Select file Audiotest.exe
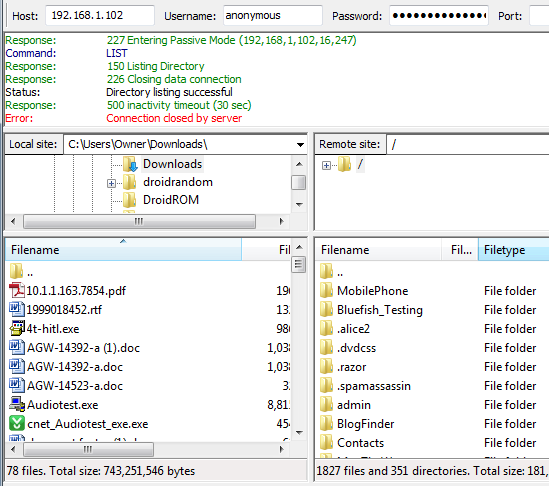Image resolution: width=549 pixels, height=486 pixels. tap(63, 405)
